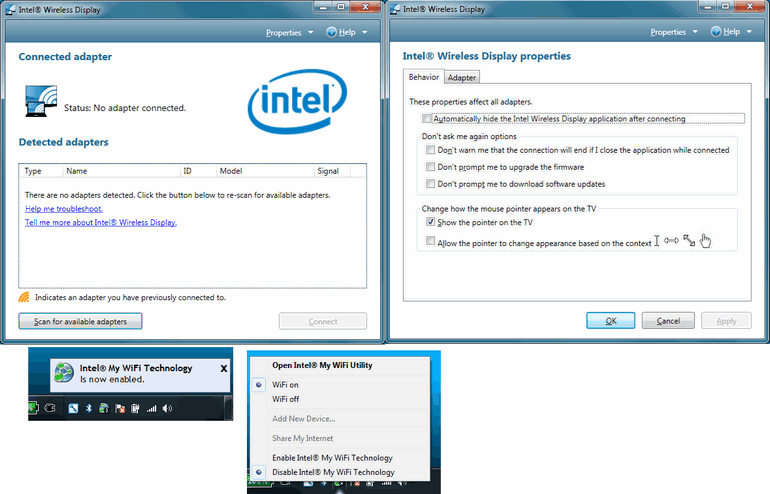This screenshot has width=770, height=494.
Task: Open the Help me troubleshoot link
Action: tap(64, 209)
